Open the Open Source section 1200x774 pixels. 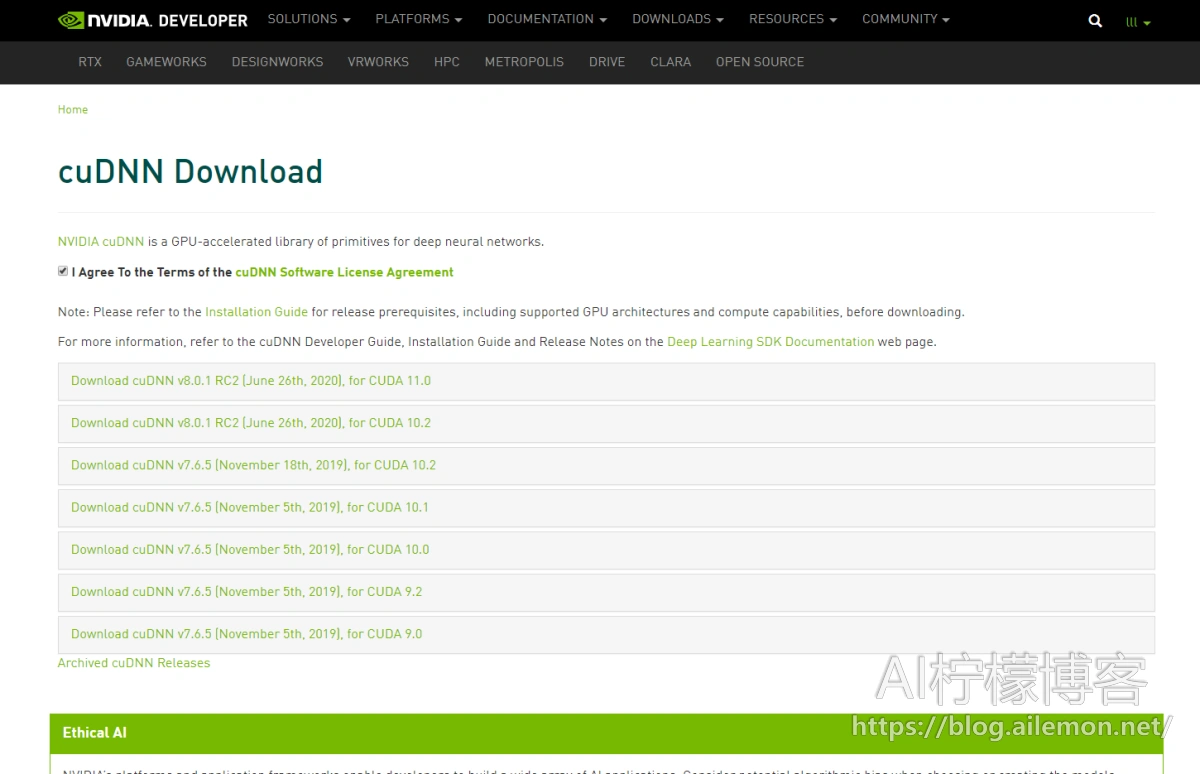click(x=760, y=62)
